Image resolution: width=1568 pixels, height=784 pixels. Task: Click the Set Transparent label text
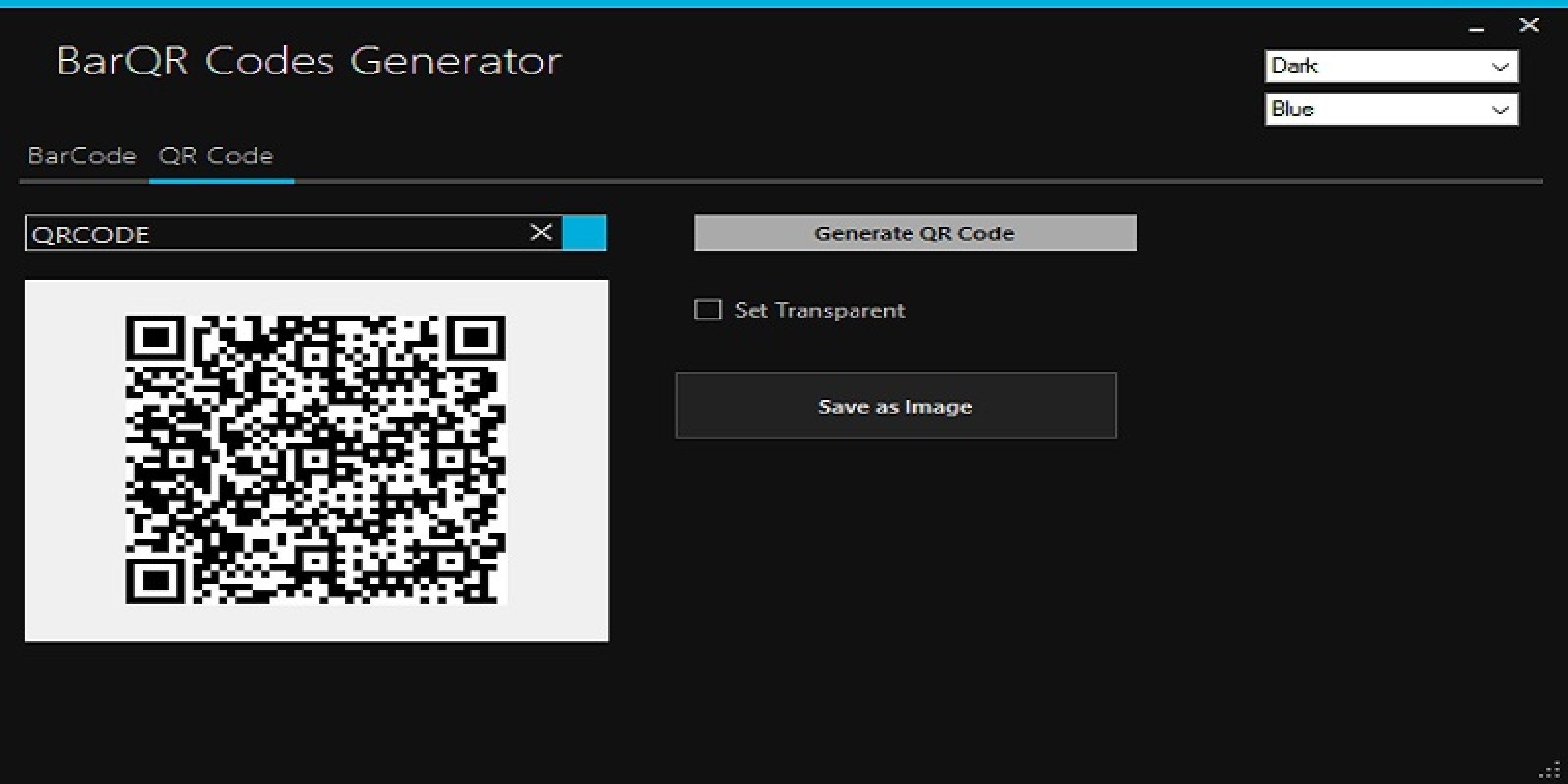coord(819,310)
